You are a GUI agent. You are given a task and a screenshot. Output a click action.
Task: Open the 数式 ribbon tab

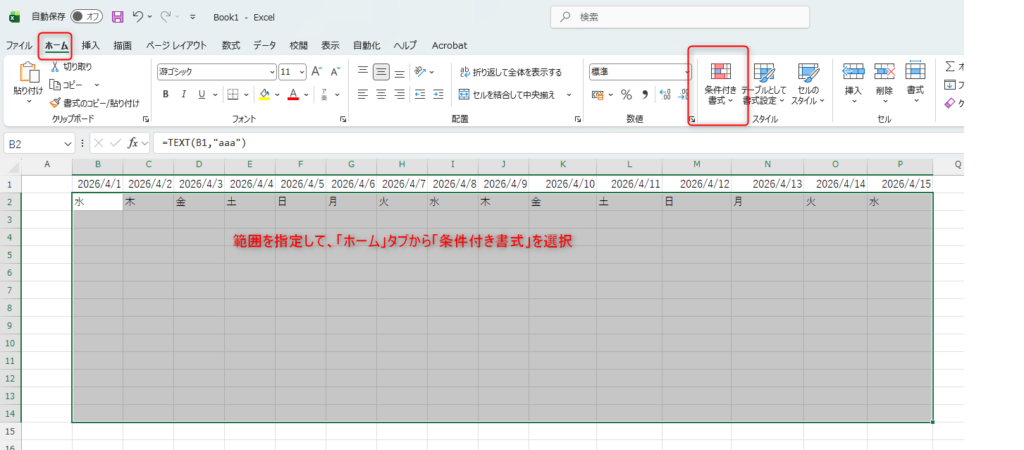click(x=230, y=45)
